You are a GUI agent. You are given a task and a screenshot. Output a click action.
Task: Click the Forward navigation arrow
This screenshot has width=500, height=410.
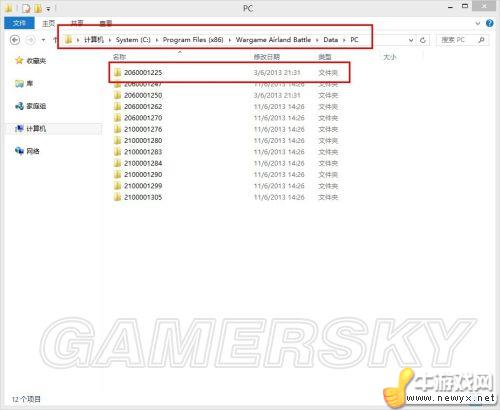click(31, 40)
